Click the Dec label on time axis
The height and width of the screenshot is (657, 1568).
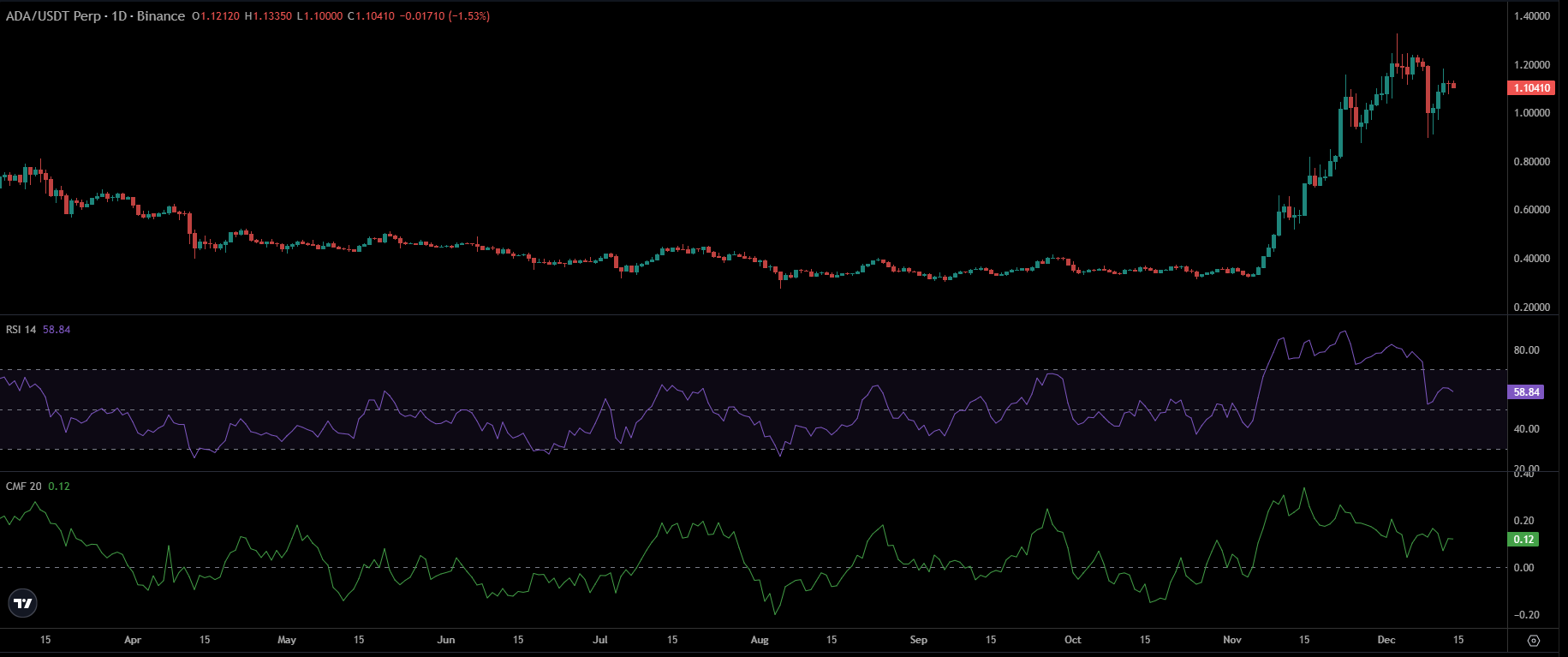1386,640
